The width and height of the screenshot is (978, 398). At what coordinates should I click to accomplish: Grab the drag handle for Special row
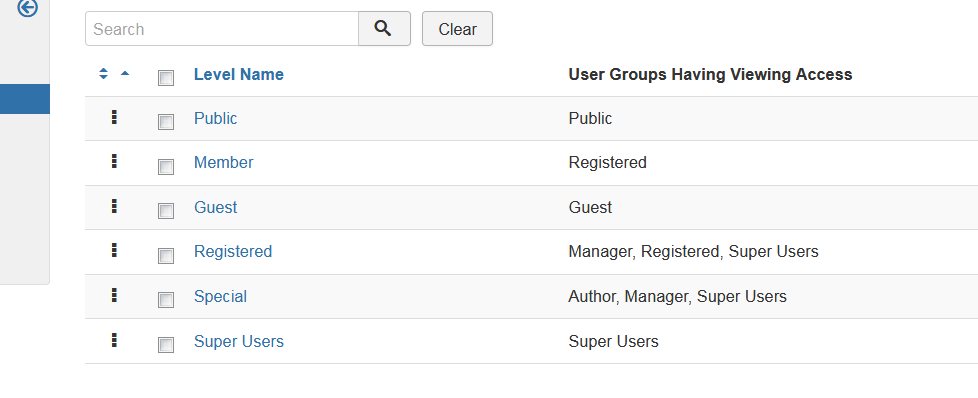pos(114,295)
